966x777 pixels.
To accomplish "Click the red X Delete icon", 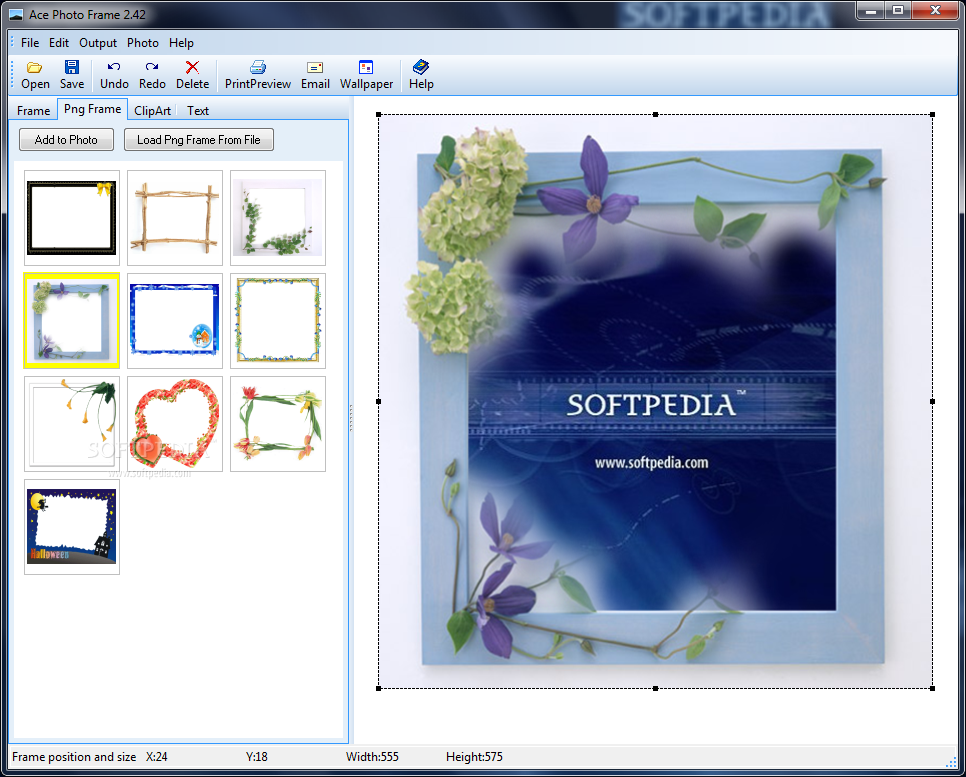I will coord(192,67).
